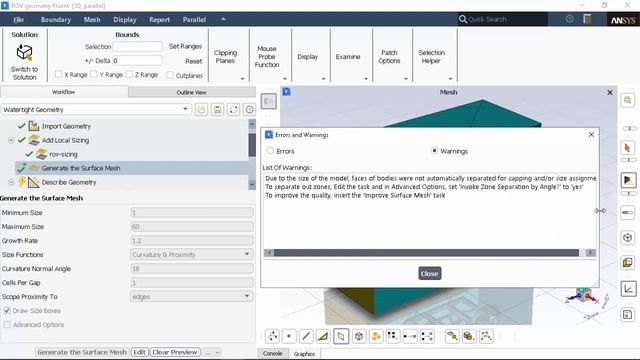Image resolution: width=640 pixels, height=360 pixels.
Task: Click the stacked squares view icon
Action: (x=628, y=262)
